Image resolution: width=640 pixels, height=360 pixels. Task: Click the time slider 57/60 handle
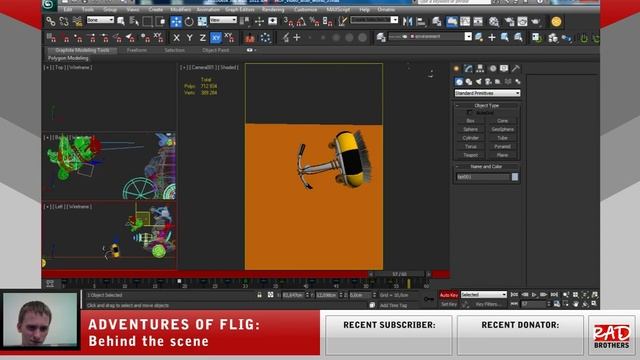tap(399, 274)
